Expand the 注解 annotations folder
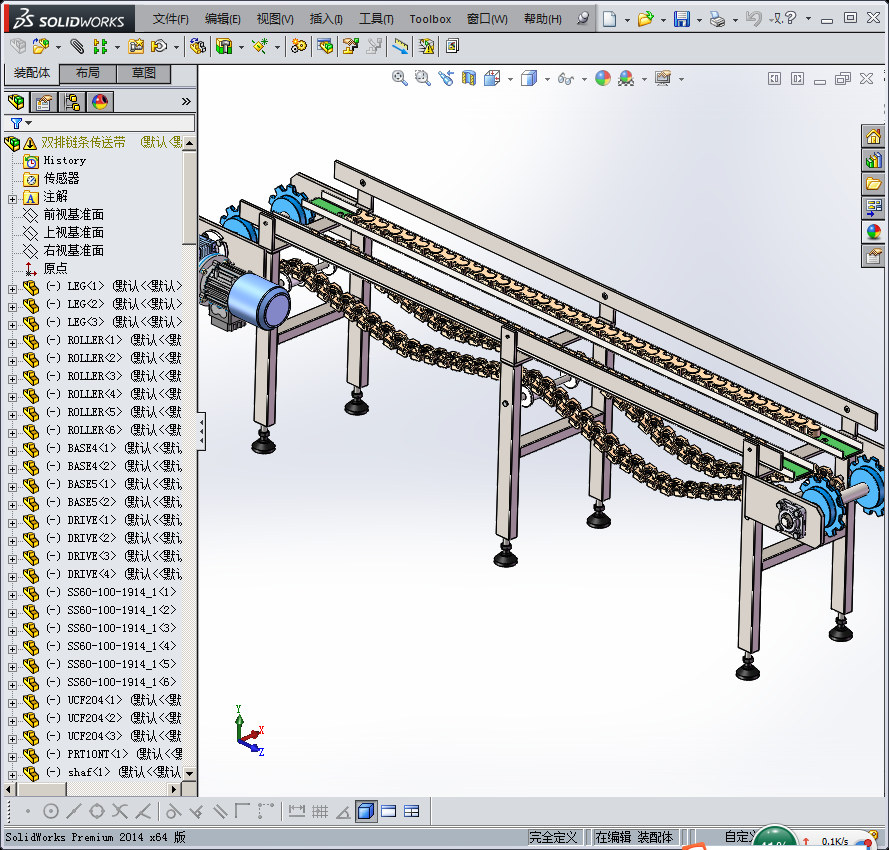This screenshot has height=850, width=889. click(x=12, y=197)
